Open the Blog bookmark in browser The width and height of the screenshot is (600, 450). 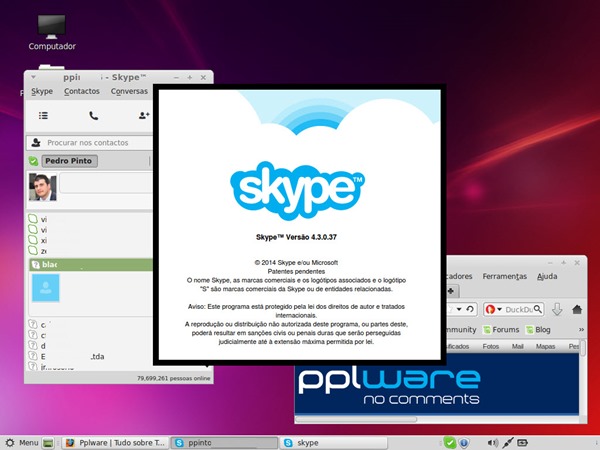pyautogui.click(x=538, y=329)
